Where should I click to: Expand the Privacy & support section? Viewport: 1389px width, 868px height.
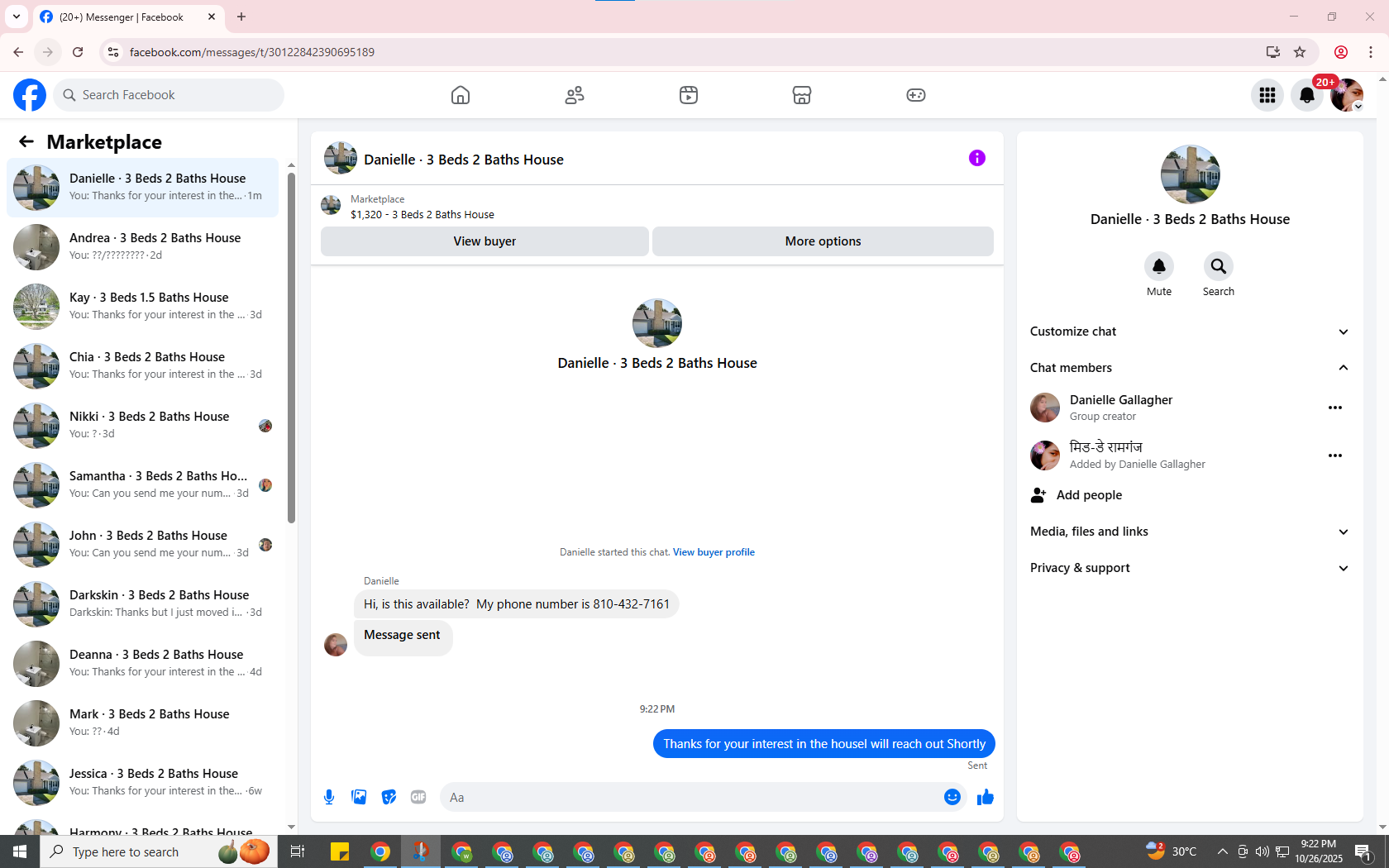click(1190, 568)
